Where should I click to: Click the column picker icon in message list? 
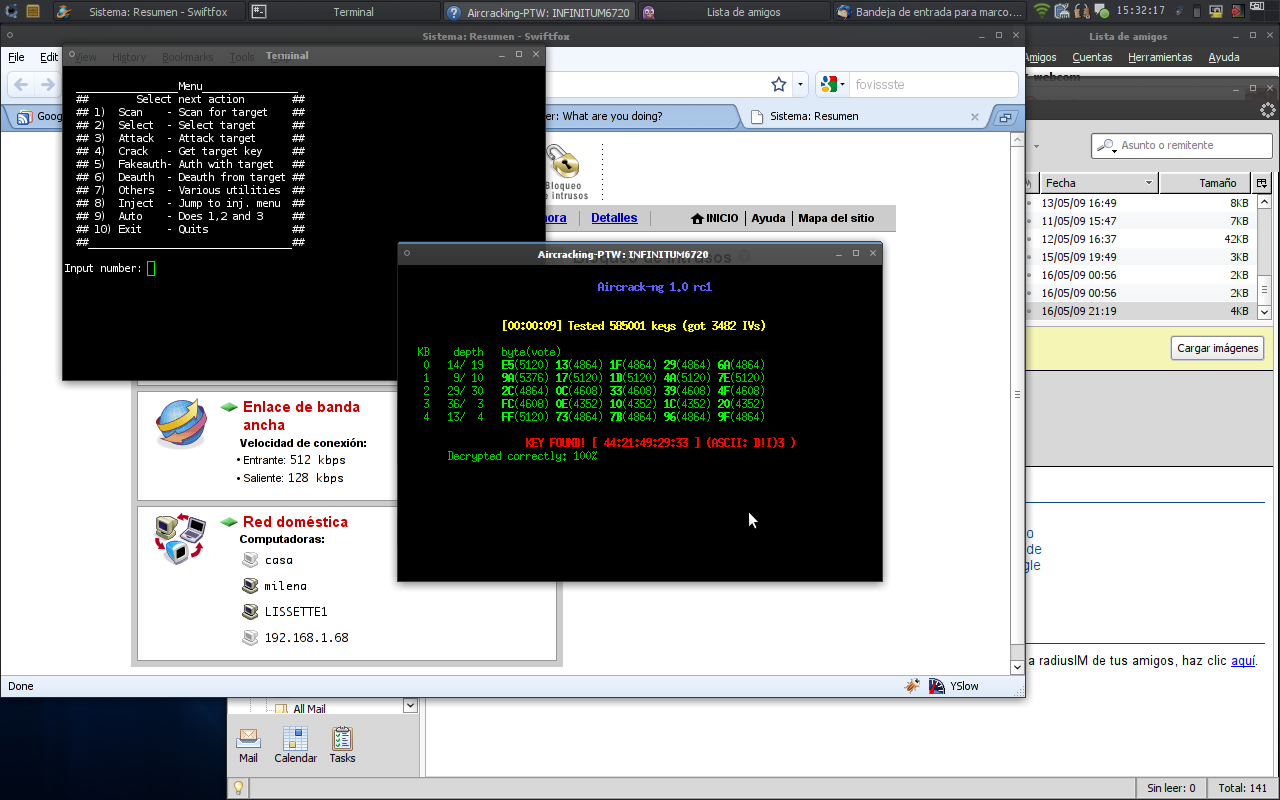1262,183
